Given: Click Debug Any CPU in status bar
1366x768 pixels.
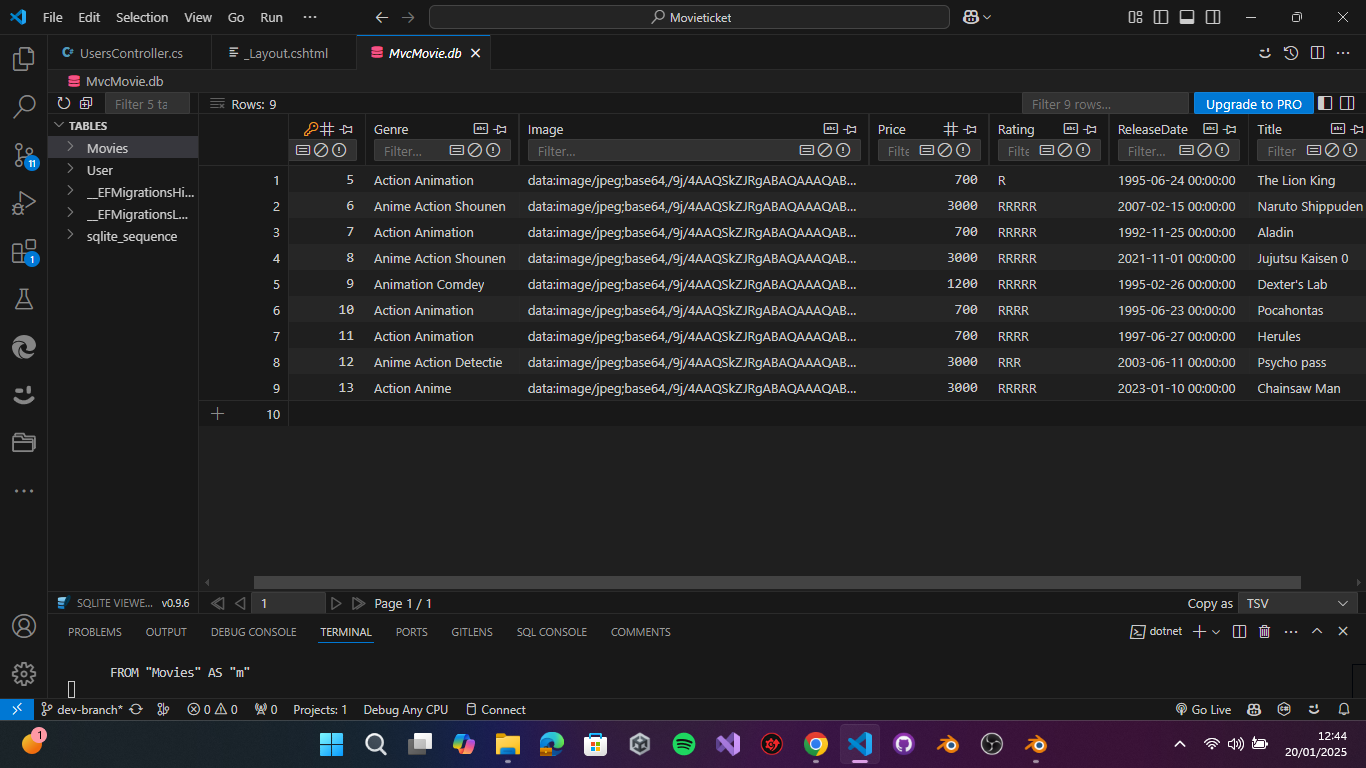Looking at the screenshot, I should point(405,709).
